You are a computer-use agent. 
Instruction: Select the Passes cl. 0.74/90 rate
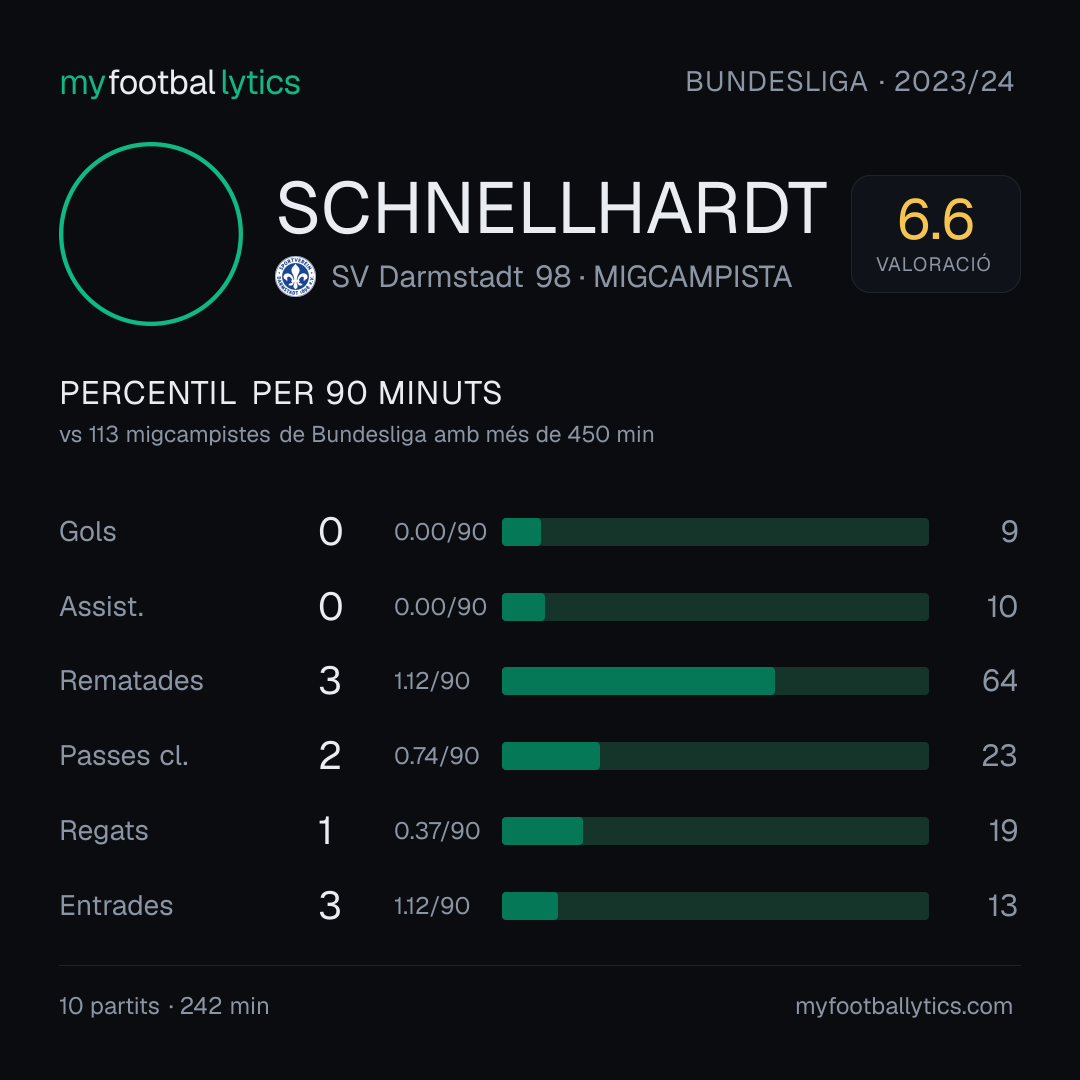(x=437, y=756)
